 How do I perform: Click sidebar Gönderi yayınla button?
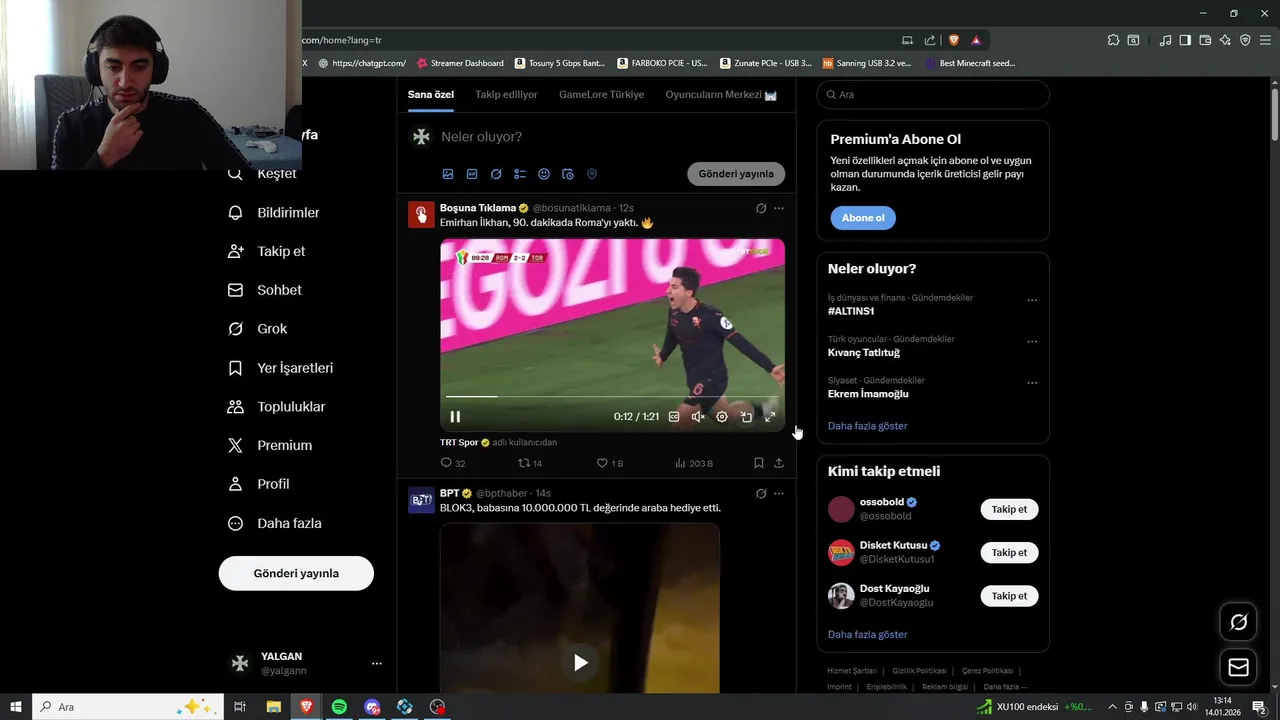296,573
